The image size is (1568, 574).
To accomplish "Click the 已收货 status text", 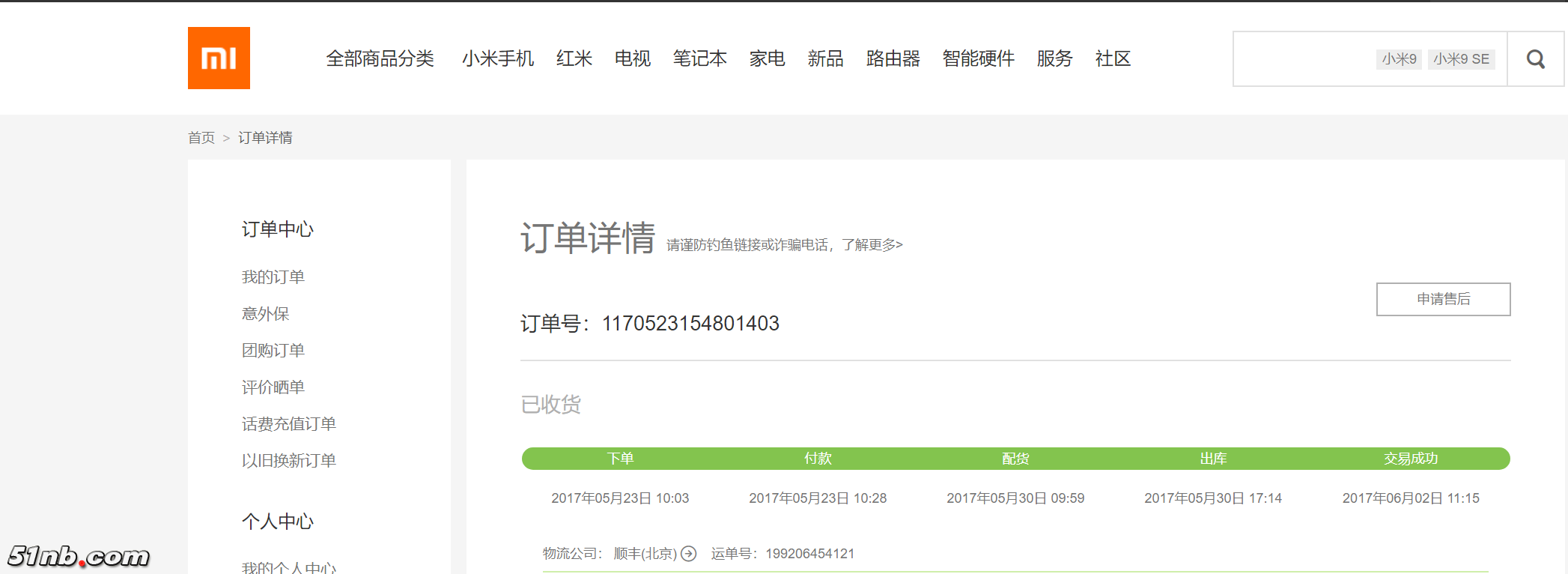I will click(551, 405).
